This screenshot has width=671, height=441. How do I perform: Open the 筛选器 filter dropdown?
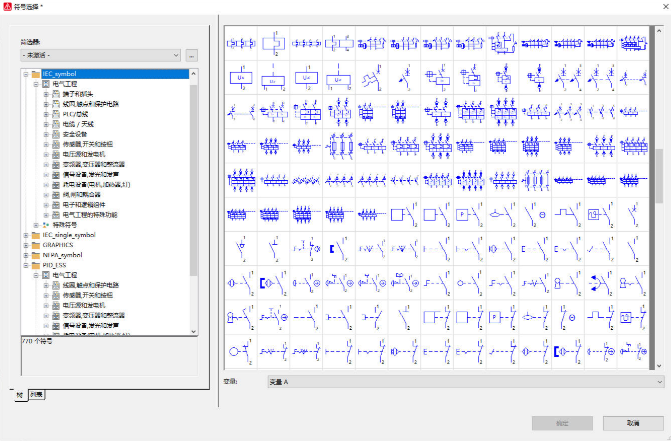coord(100,55)
